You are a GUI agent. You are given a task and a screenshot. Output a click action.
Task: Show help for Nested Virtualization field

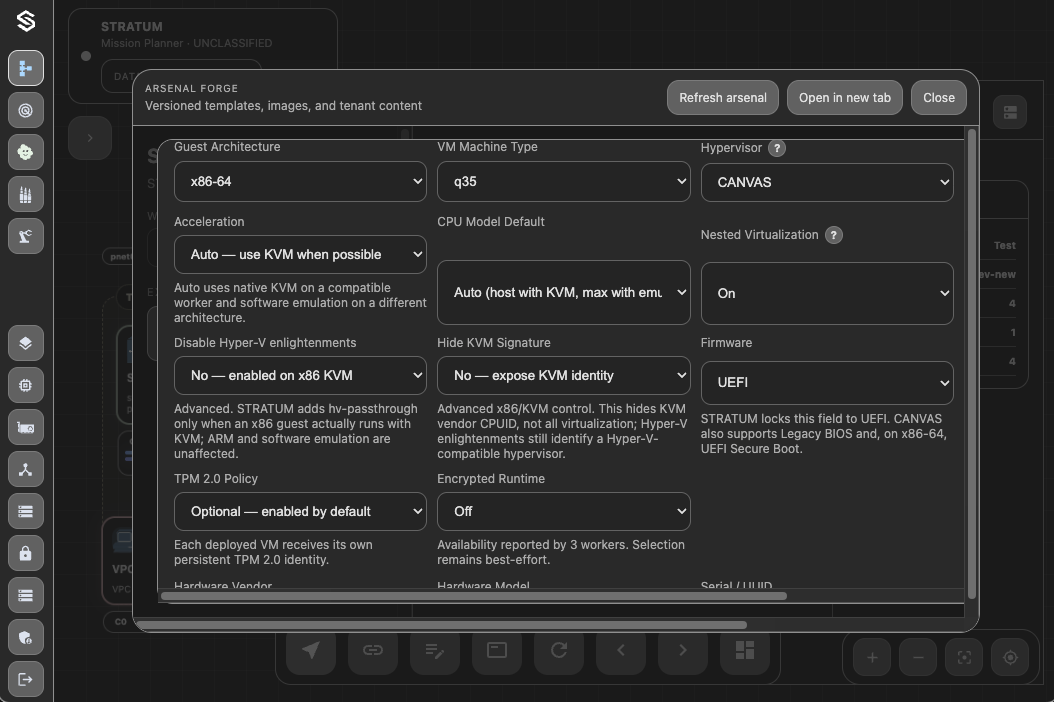pyautogui.click(x=834, y=235)
